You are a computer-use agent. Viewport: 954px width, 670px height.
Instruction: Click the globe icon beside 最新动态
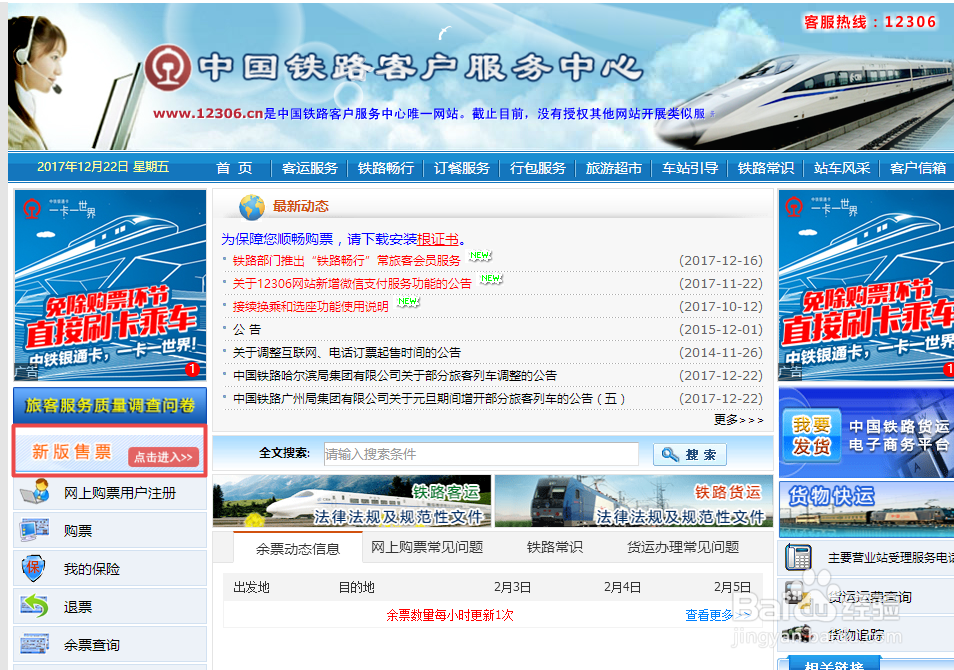point(252,207)
